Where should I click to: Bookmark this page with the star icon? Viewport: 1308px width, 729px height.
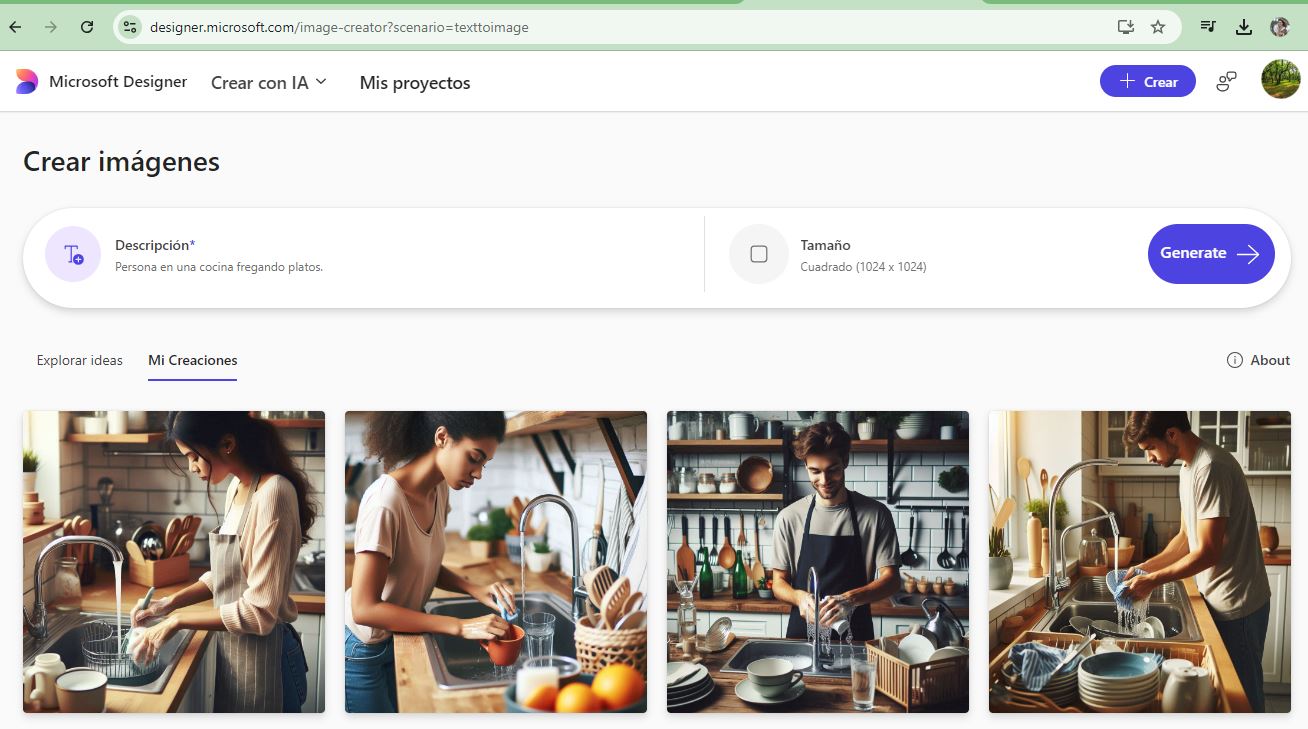(x=1158, y=27)
